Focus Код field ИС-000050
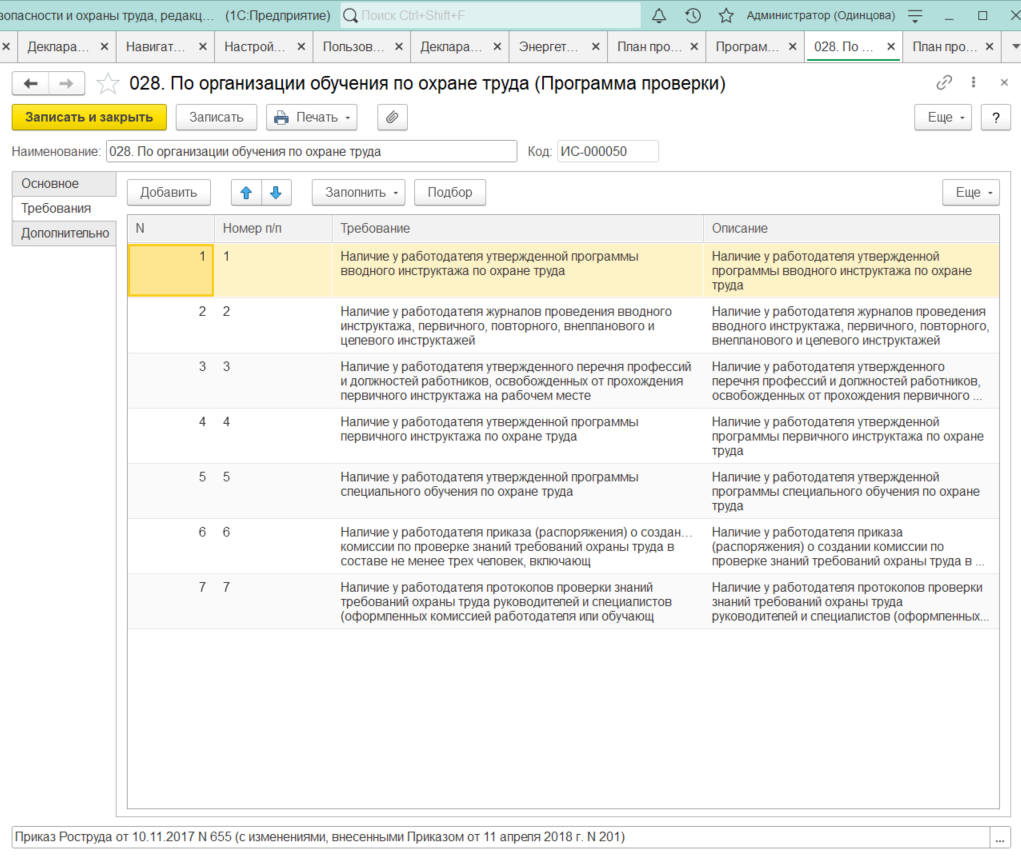Viewport: 1021px width, 856px height. click(608, 152)
